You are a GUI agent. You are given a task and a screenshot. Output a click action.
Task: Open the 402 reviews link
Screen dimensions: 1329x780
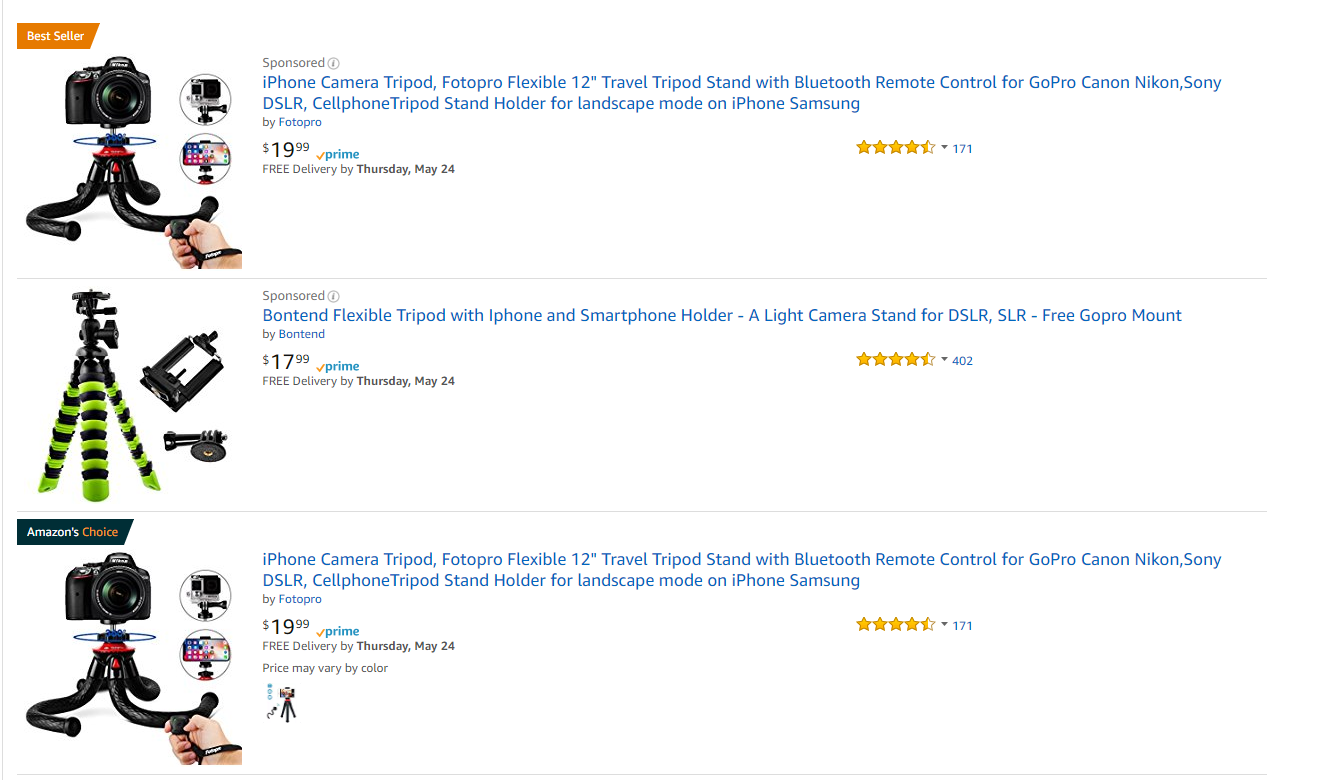click(962, 361)
